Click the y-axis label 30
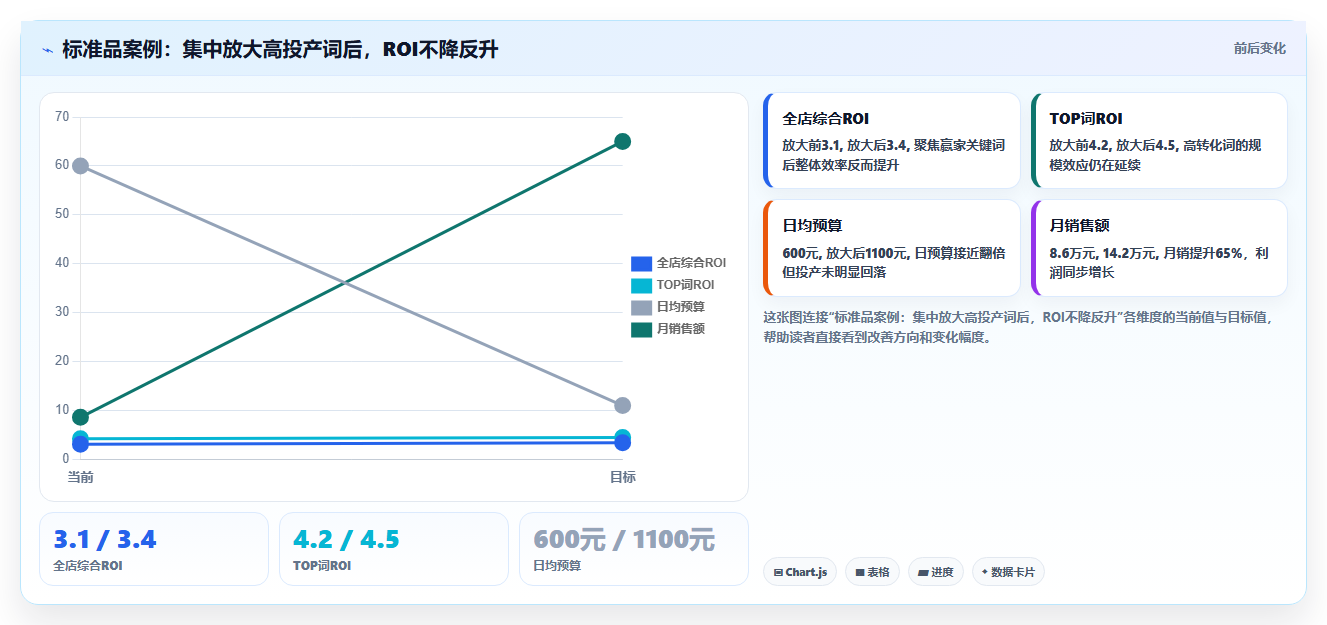The width and height of the screenshot is (1327, 625). coord(62,312)
